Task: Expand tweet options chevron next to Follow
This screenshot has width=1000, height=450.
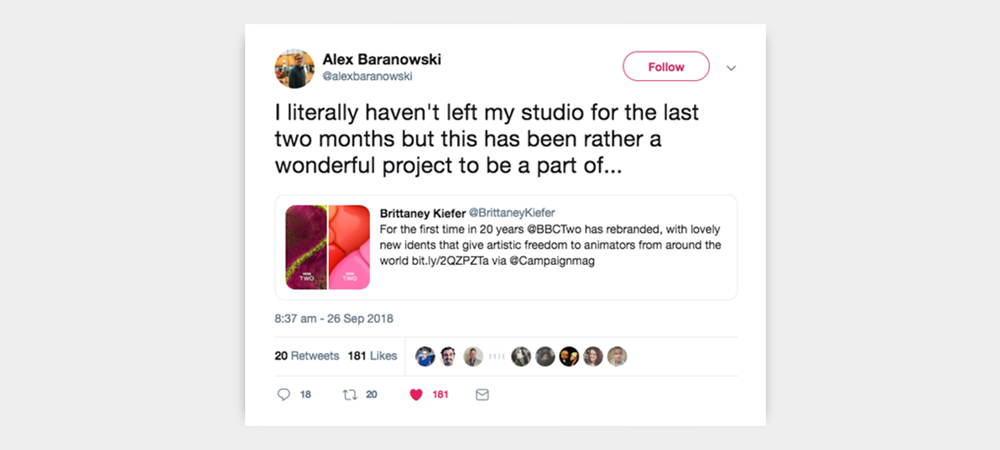Action: [732, 68]
